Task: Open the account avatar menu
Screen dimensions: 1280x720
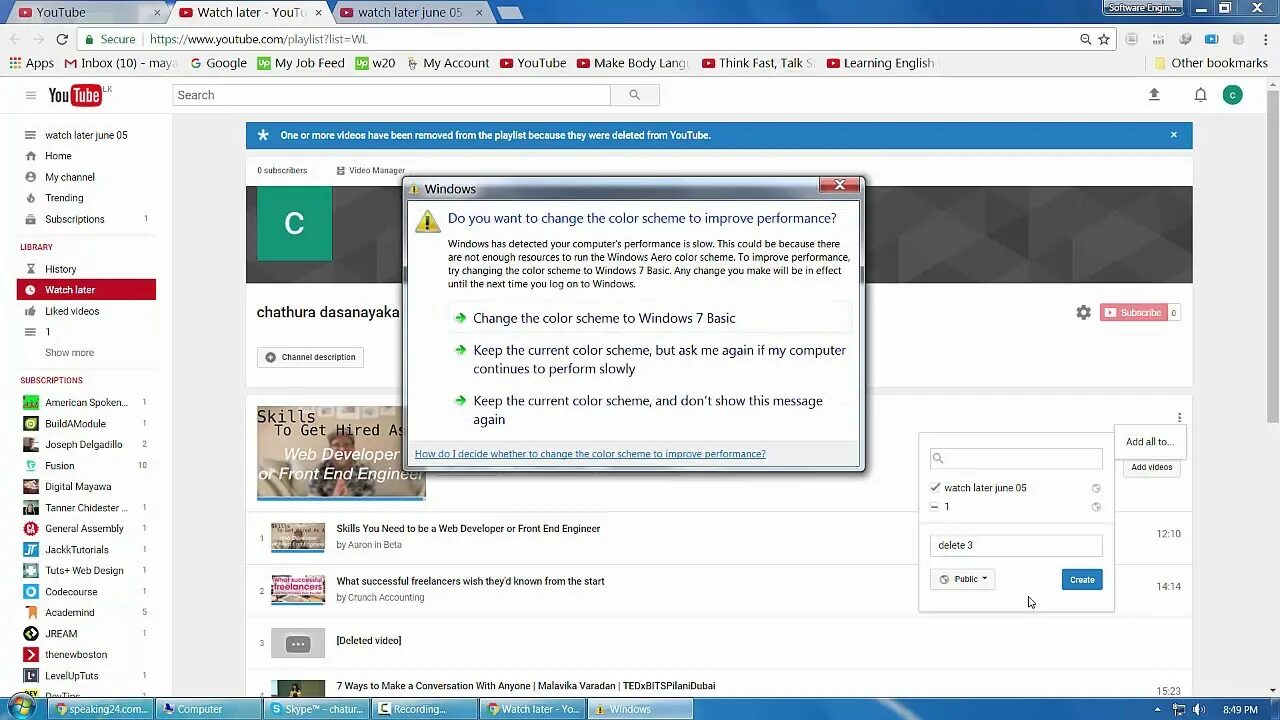Action: (x=1233, y=95)
